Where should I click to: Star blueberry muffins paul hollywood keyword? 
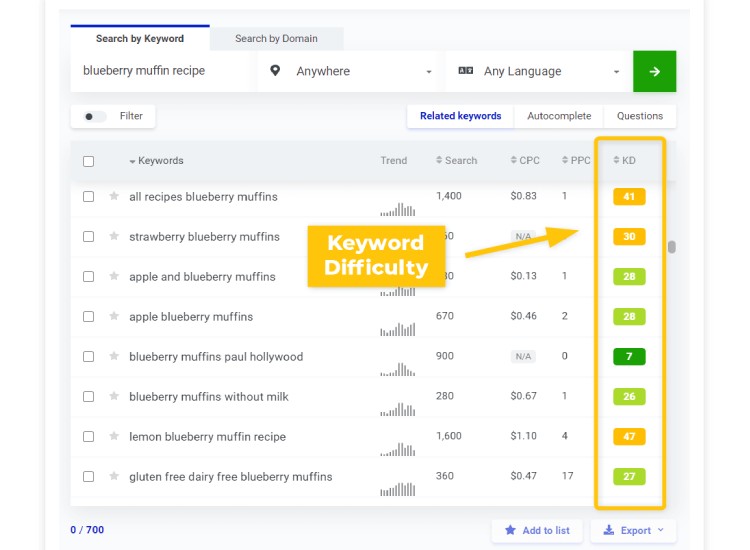coord(114,356)
